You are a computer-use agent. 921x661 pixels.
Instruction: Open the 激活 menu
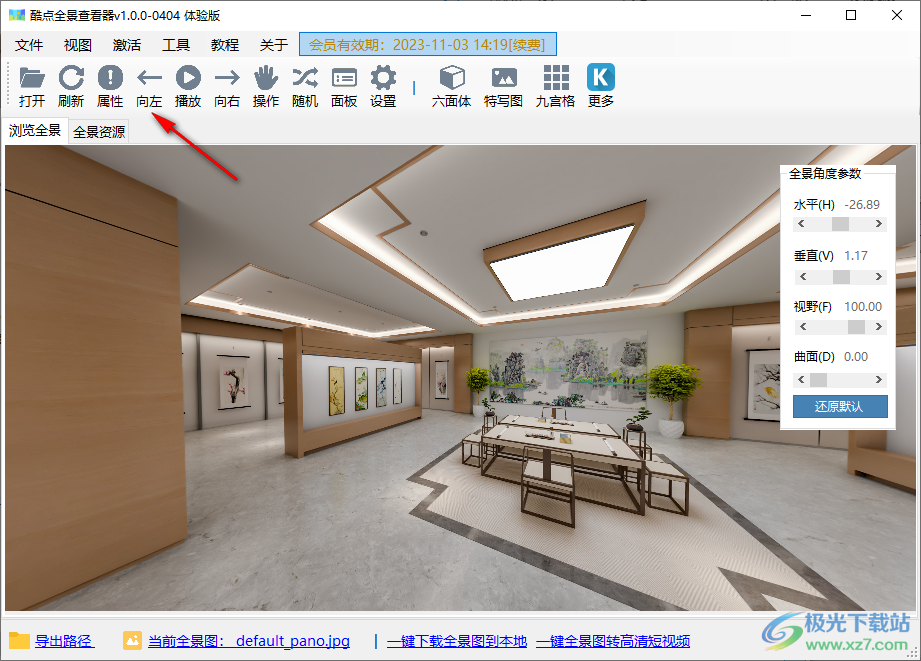(127, 45)
